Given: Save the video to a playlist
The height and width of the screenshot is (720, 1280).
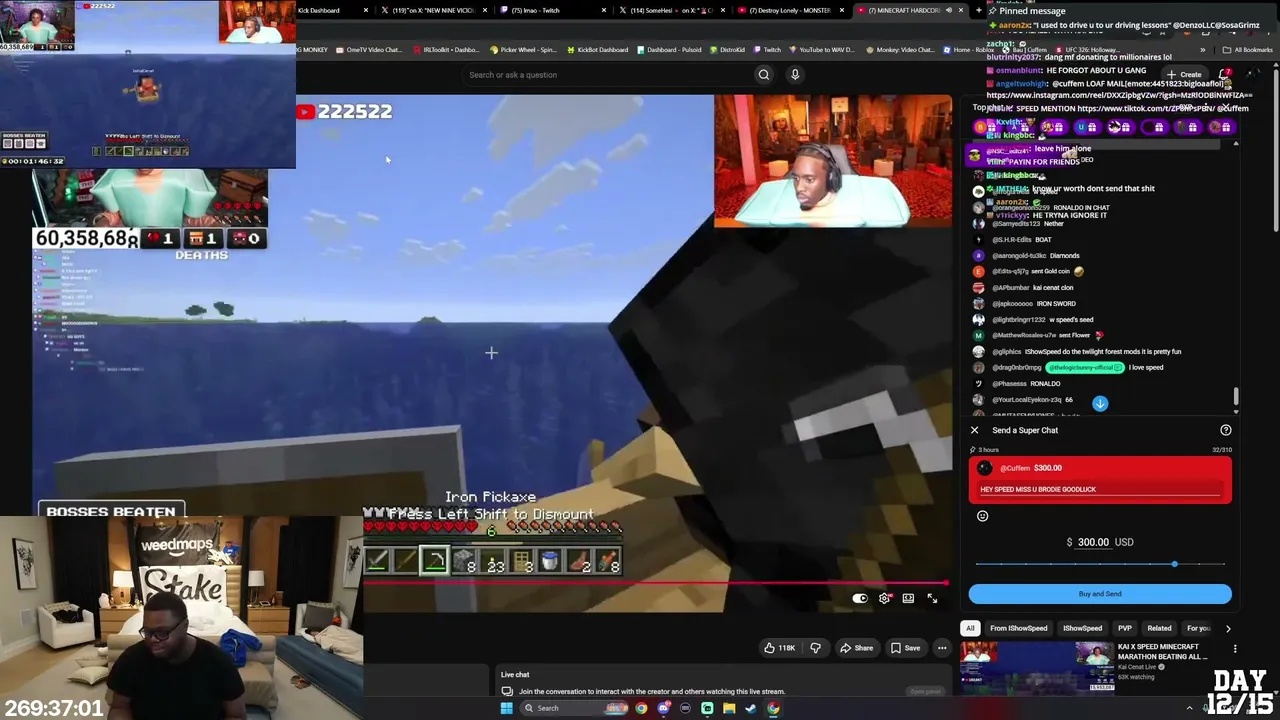Looking at the screenshot, I should 905,648.
